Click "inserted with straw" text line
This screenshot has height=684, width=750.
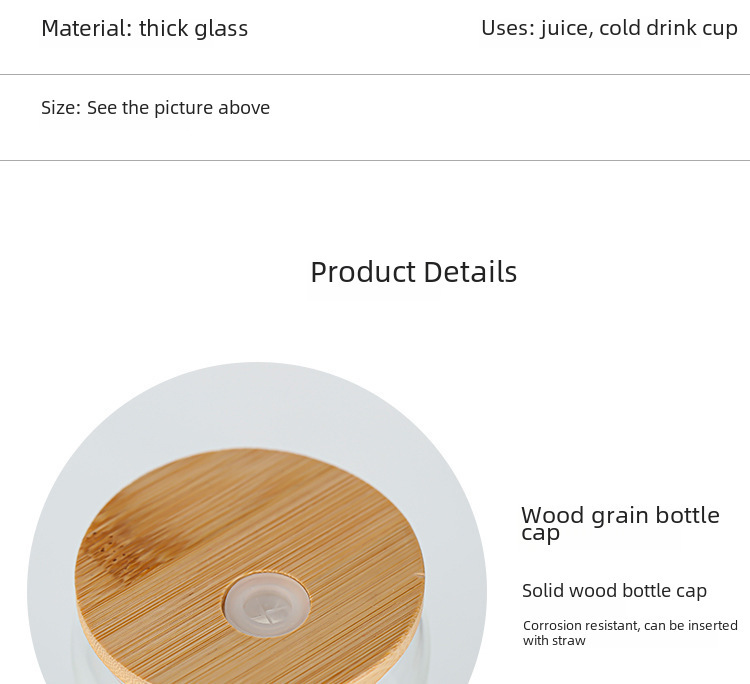(554, 641)
